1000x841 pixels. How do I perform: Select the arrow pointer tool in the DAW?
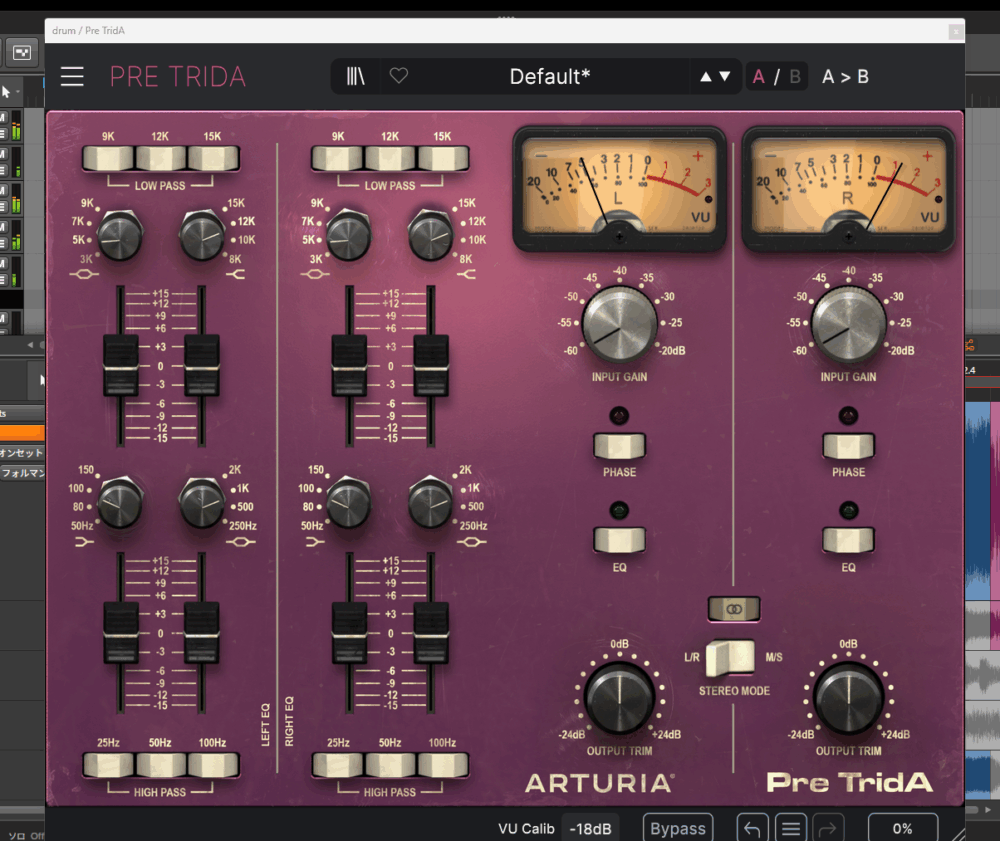[x=6, y=92]
